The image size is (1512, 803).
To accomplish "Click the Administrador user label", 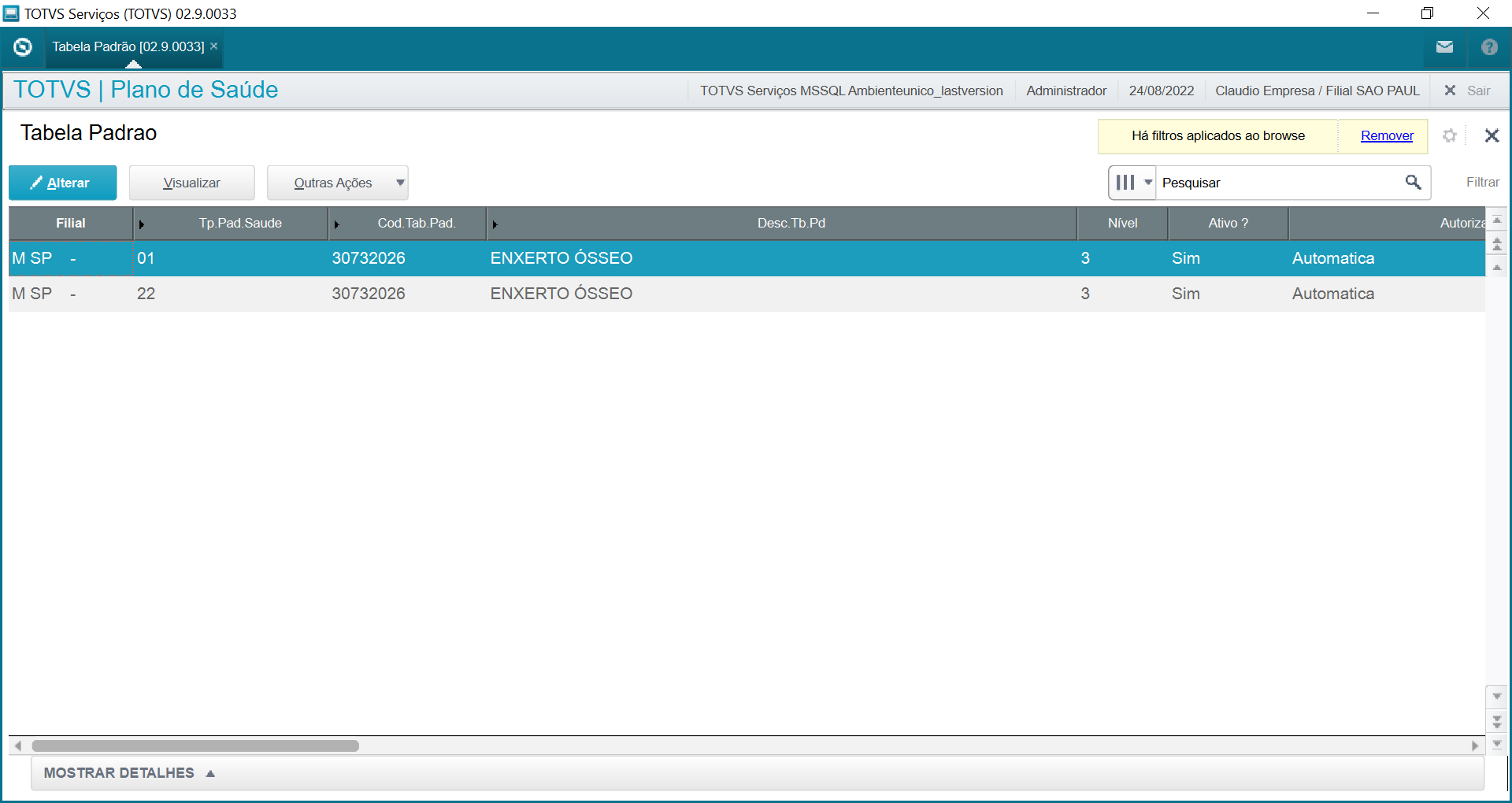I will click(x=1066, y=91).
